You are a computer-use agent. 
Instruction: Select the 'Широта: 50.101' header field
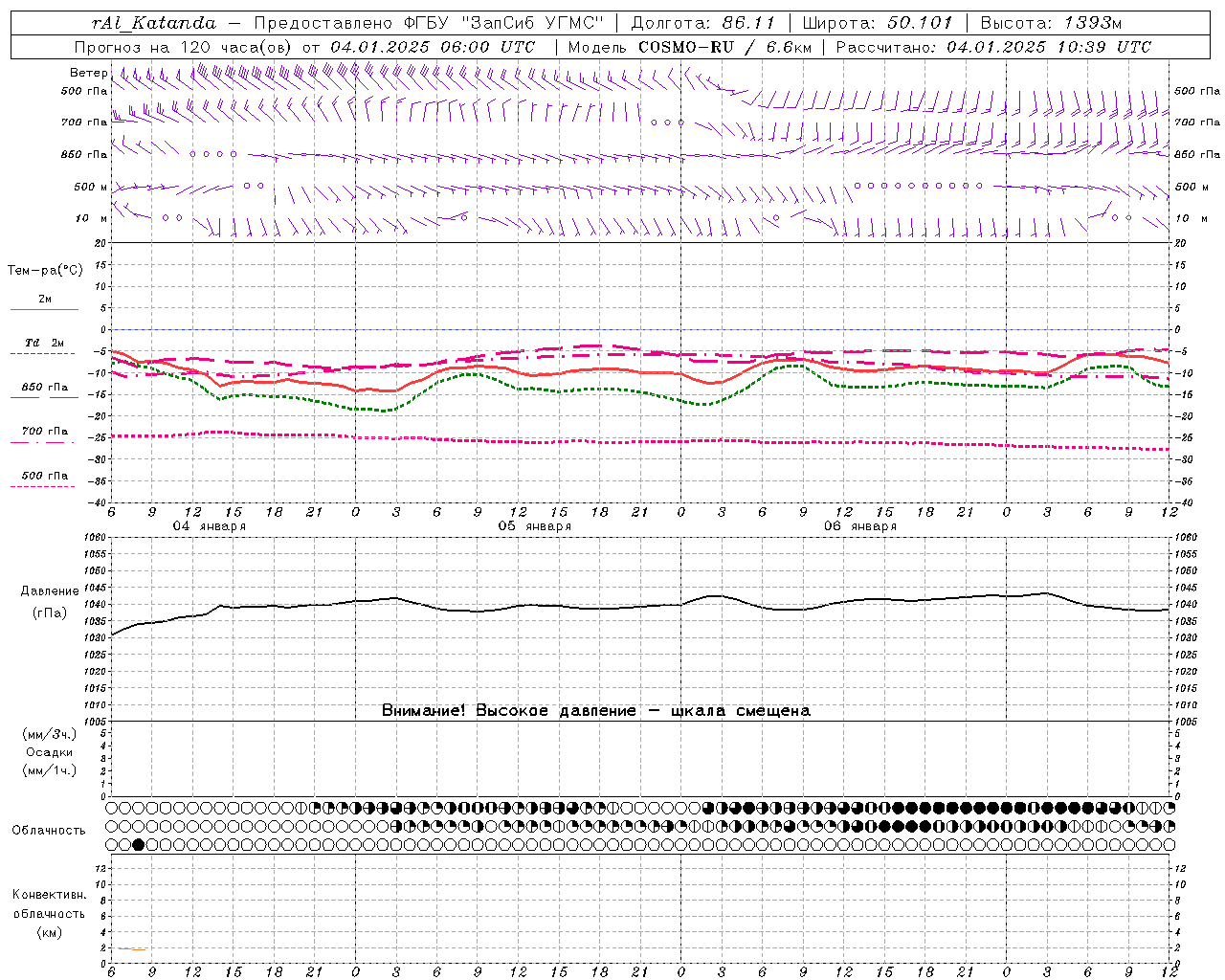(878, 23)
